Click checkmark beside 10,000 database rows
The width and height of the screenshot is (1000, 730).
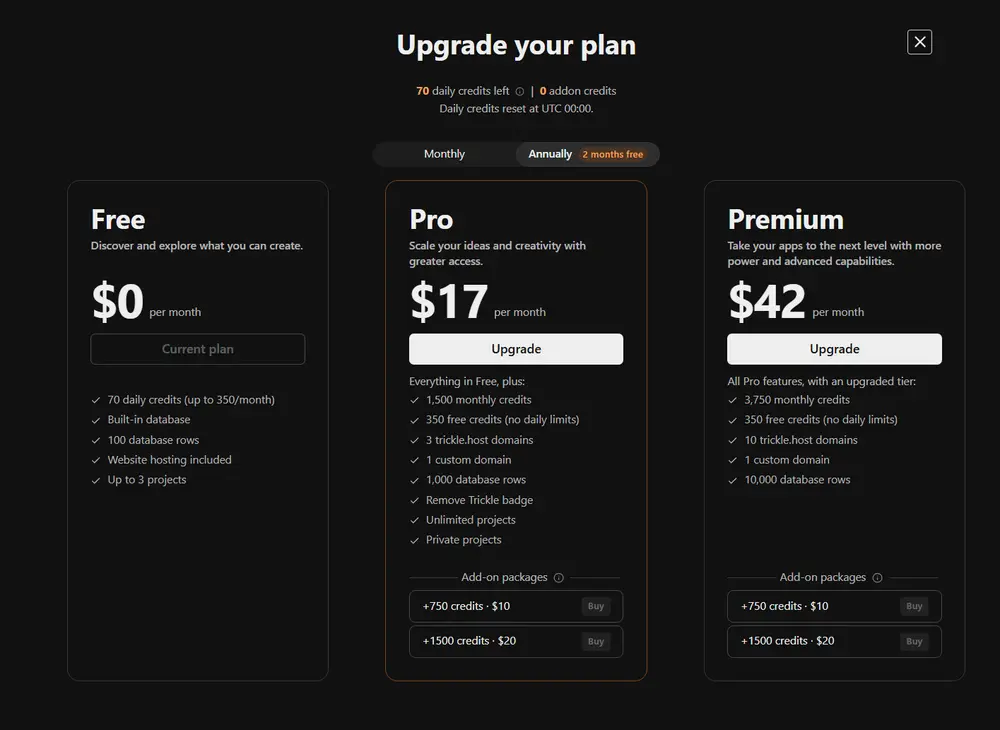[x=733, y=480]
